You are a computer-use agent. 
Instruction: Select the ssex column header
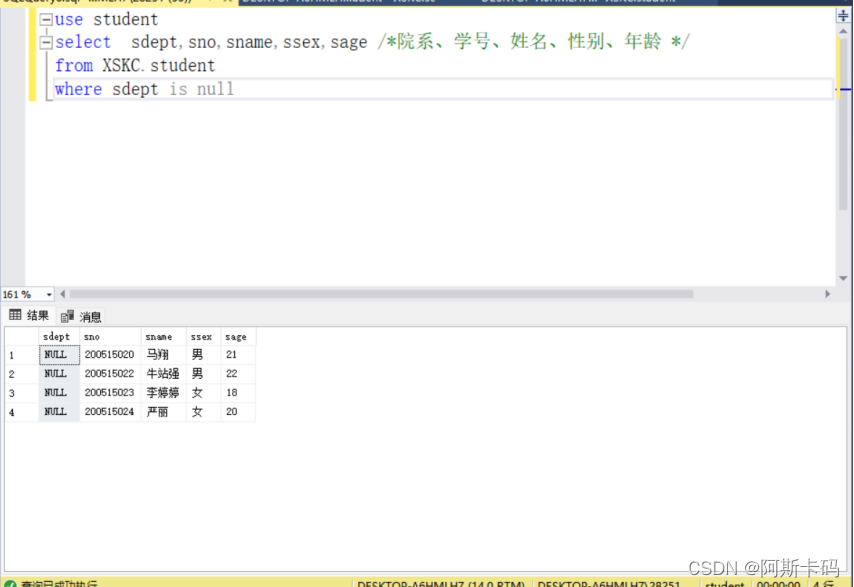tap(203, 337)
